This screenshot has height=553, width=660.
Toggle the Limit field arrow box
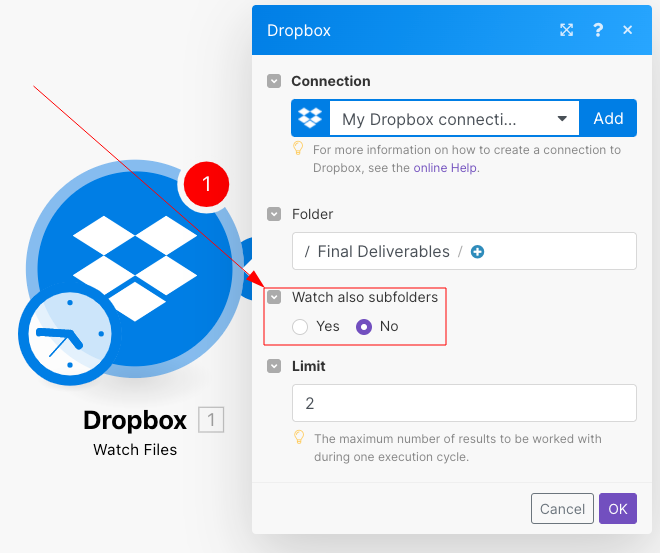point(274,366)
